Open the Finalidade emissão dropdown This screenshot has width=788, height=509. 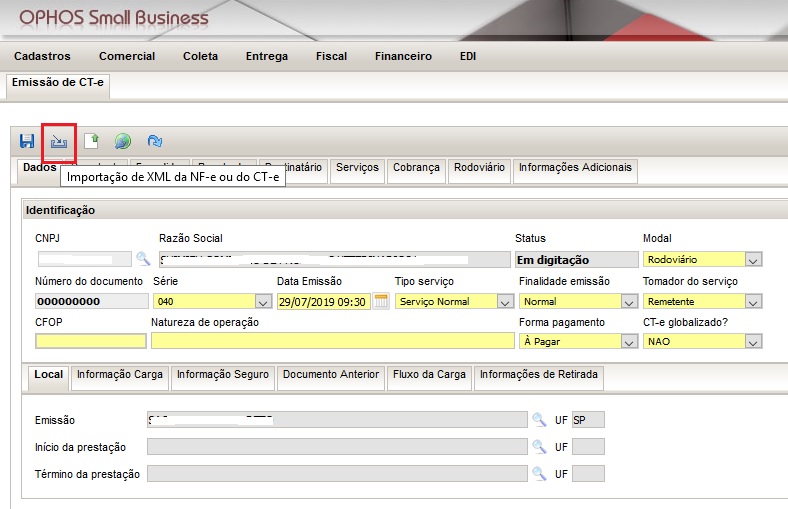click(x=578, y=301)
